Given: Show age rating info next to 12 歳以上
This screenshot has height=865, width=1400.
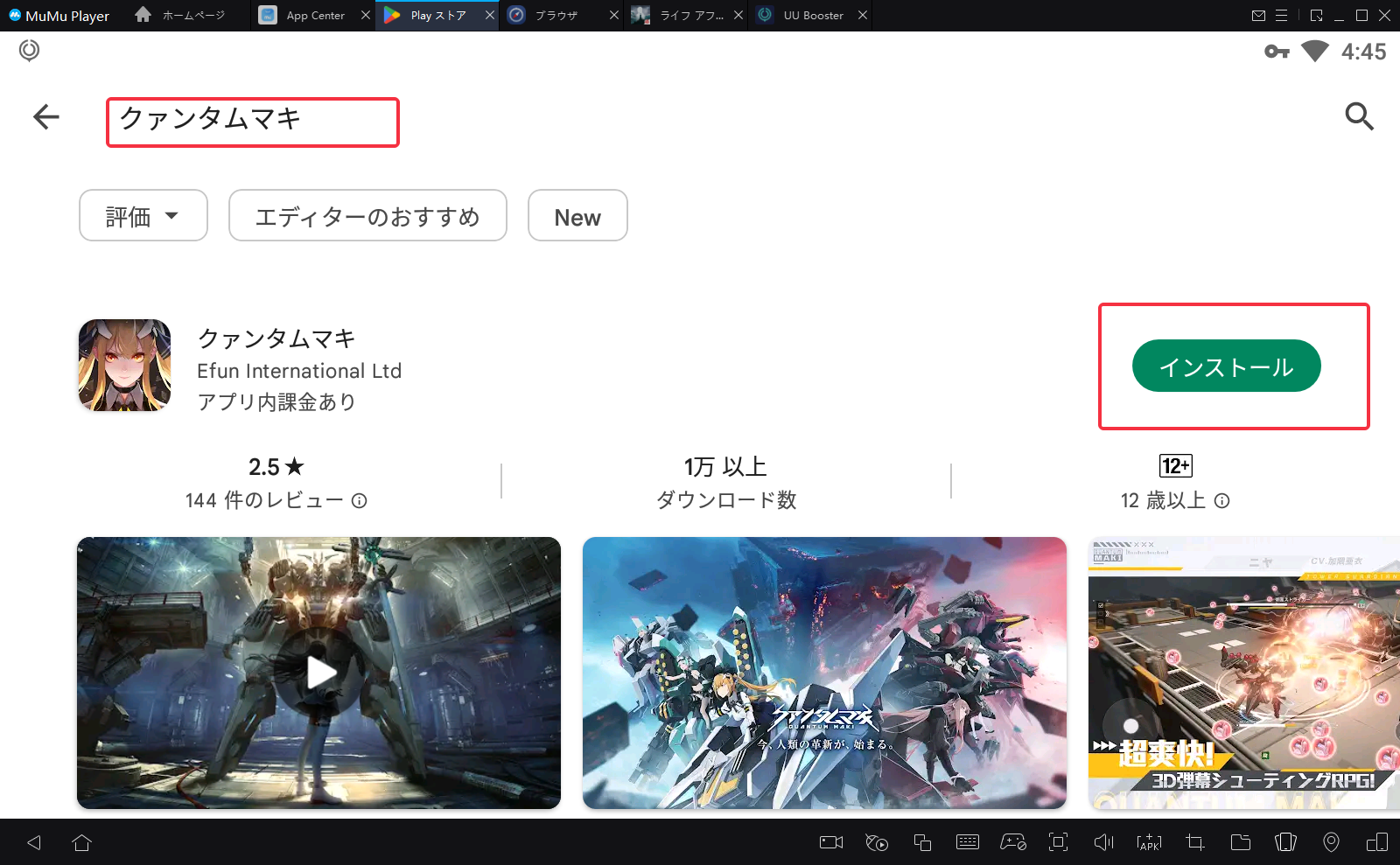Looking at the screenshot, I should click(x=1222, y=500).
